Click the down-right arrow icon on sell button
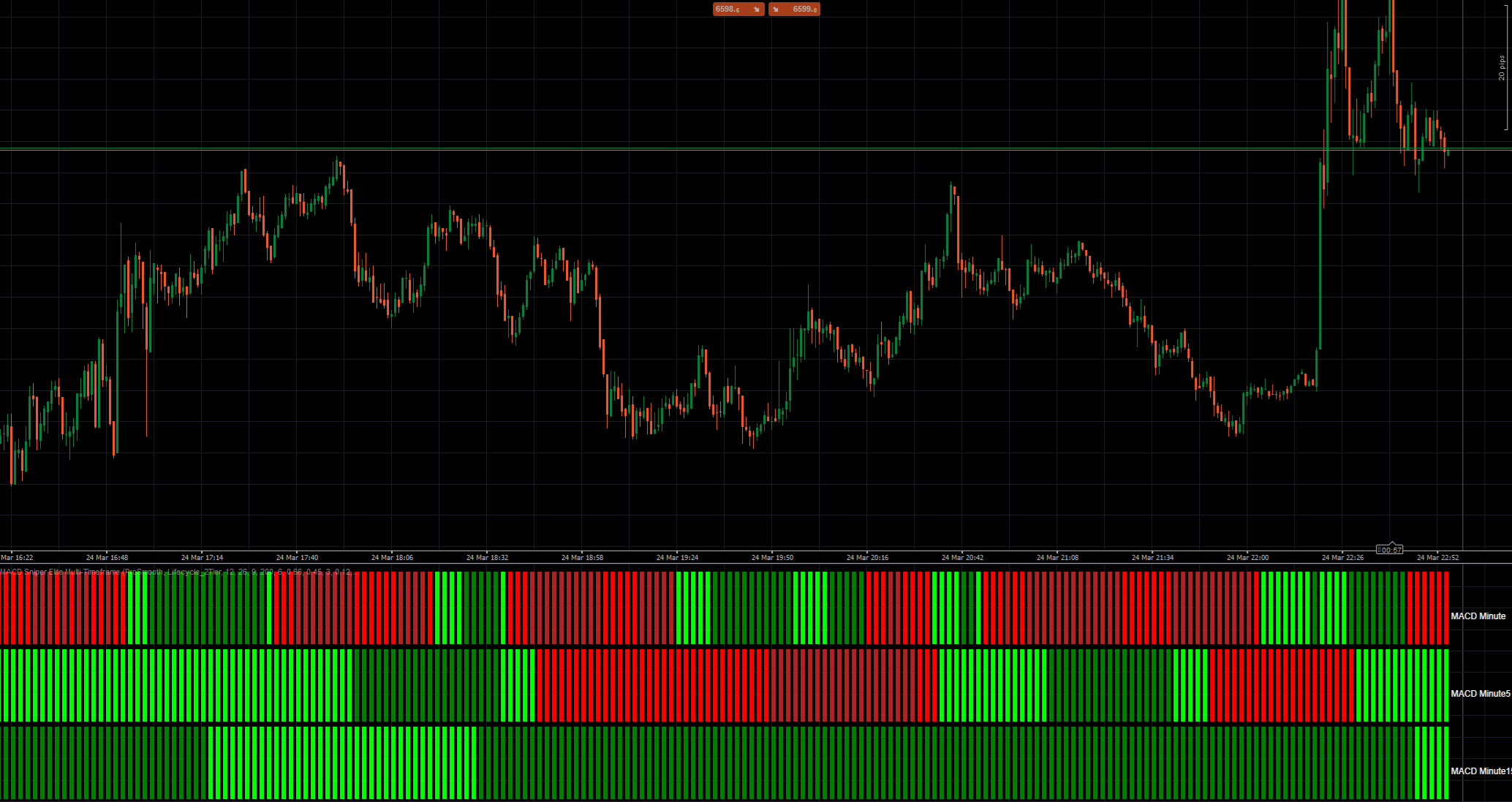1512x802 pixels. coord(757,10)
